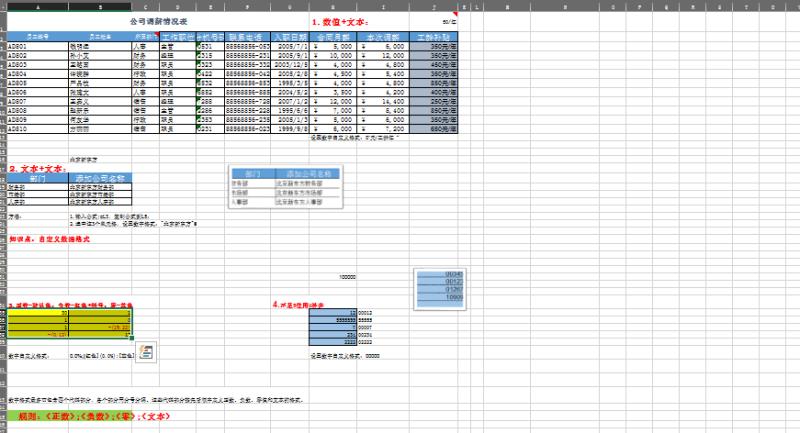
Task: Select the 工作职位 header cell
Action: [x=178, y=37]
